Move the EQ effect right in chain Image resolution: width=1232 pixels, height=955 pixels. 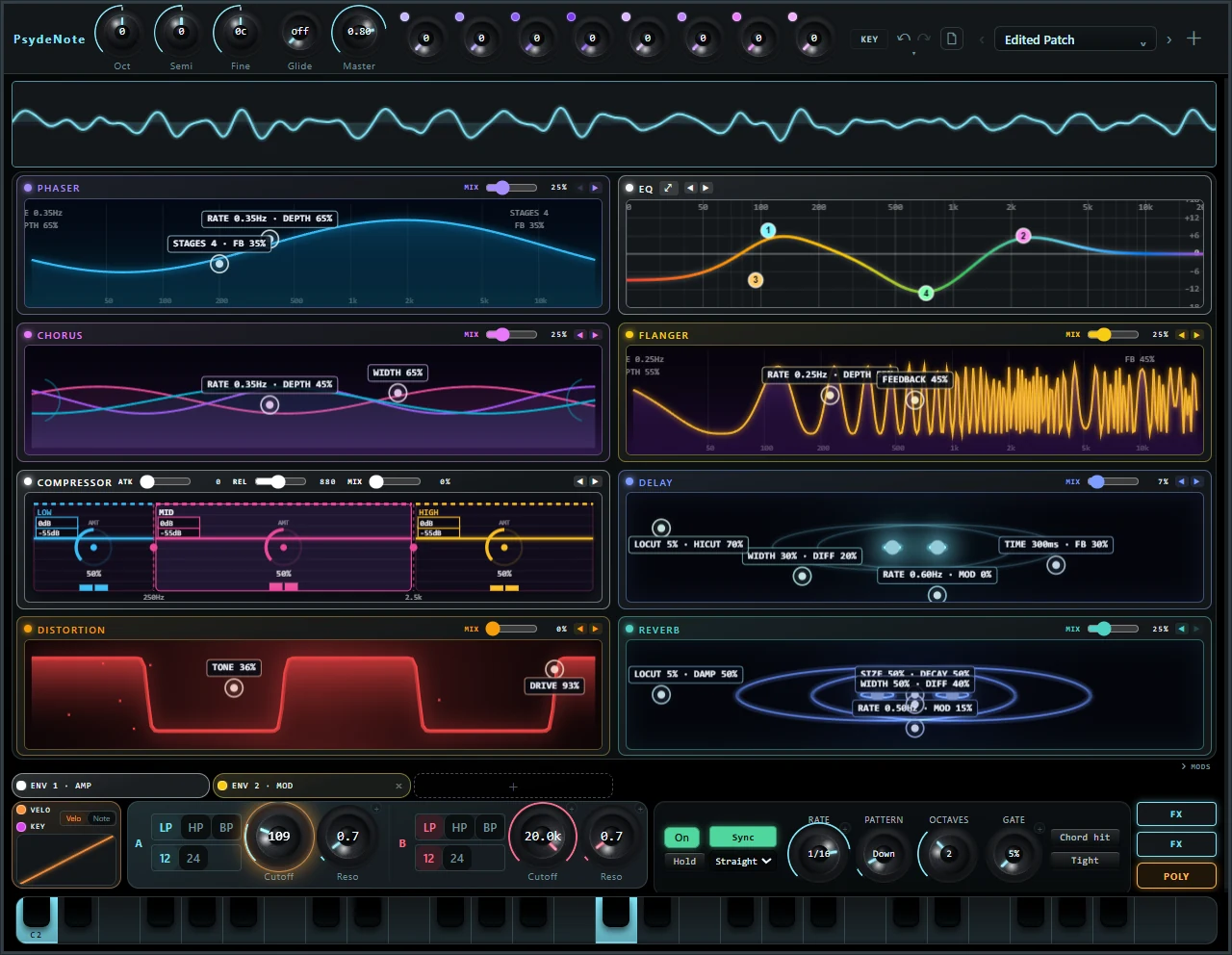tap(706, 188)
